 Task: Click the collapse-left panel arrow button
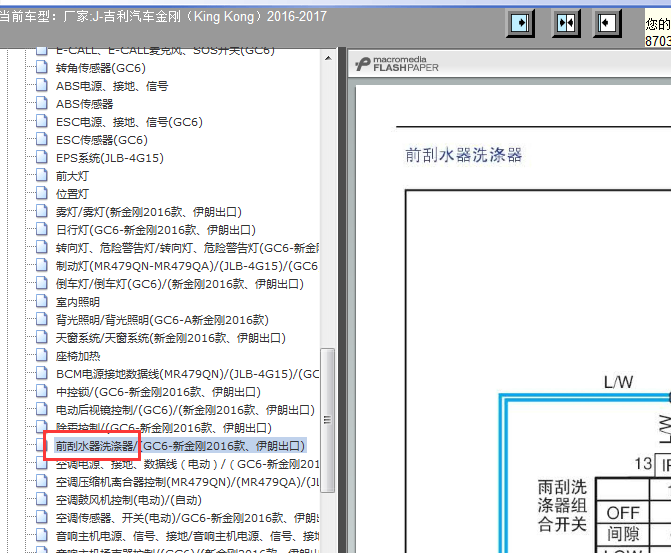[607, 23]
